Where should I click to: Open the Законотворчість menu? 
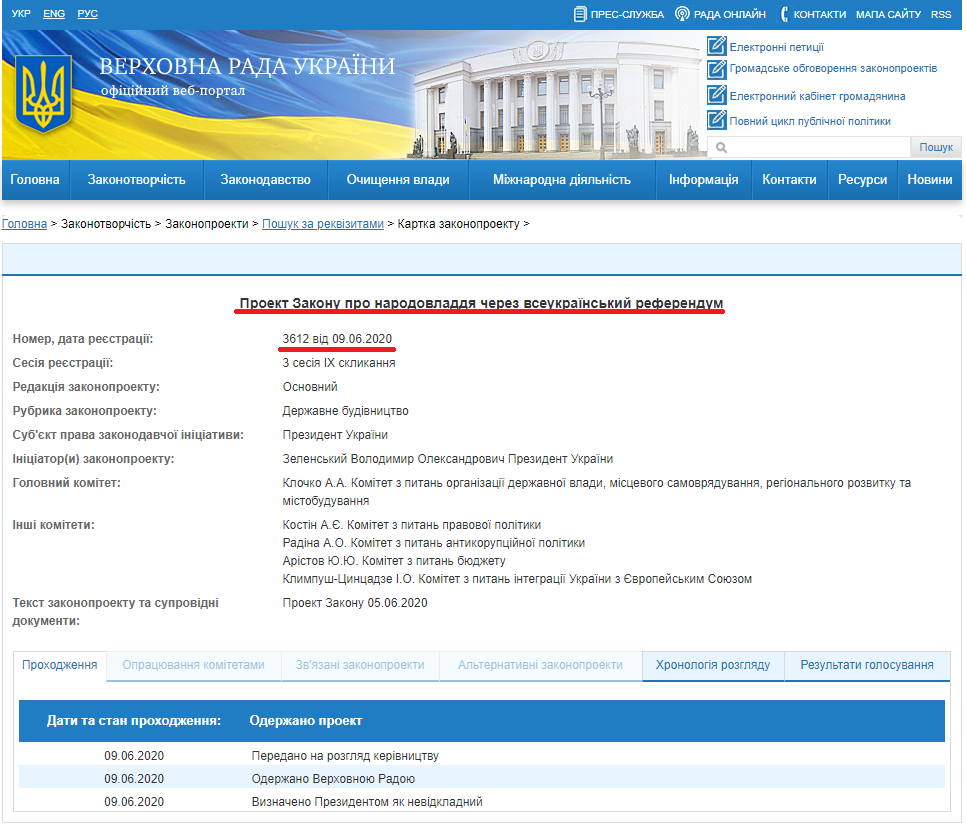point(136,180)
